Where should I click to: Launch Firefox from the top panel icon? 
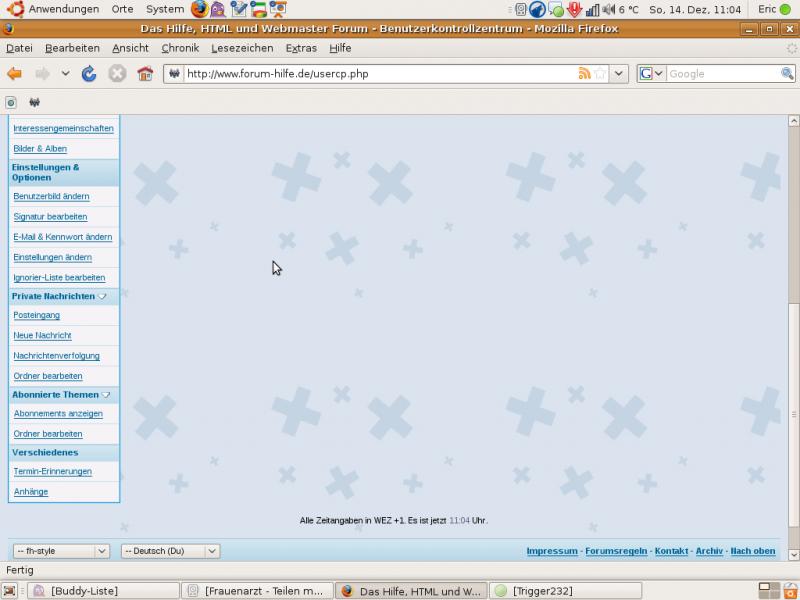[x=199, y=9]
